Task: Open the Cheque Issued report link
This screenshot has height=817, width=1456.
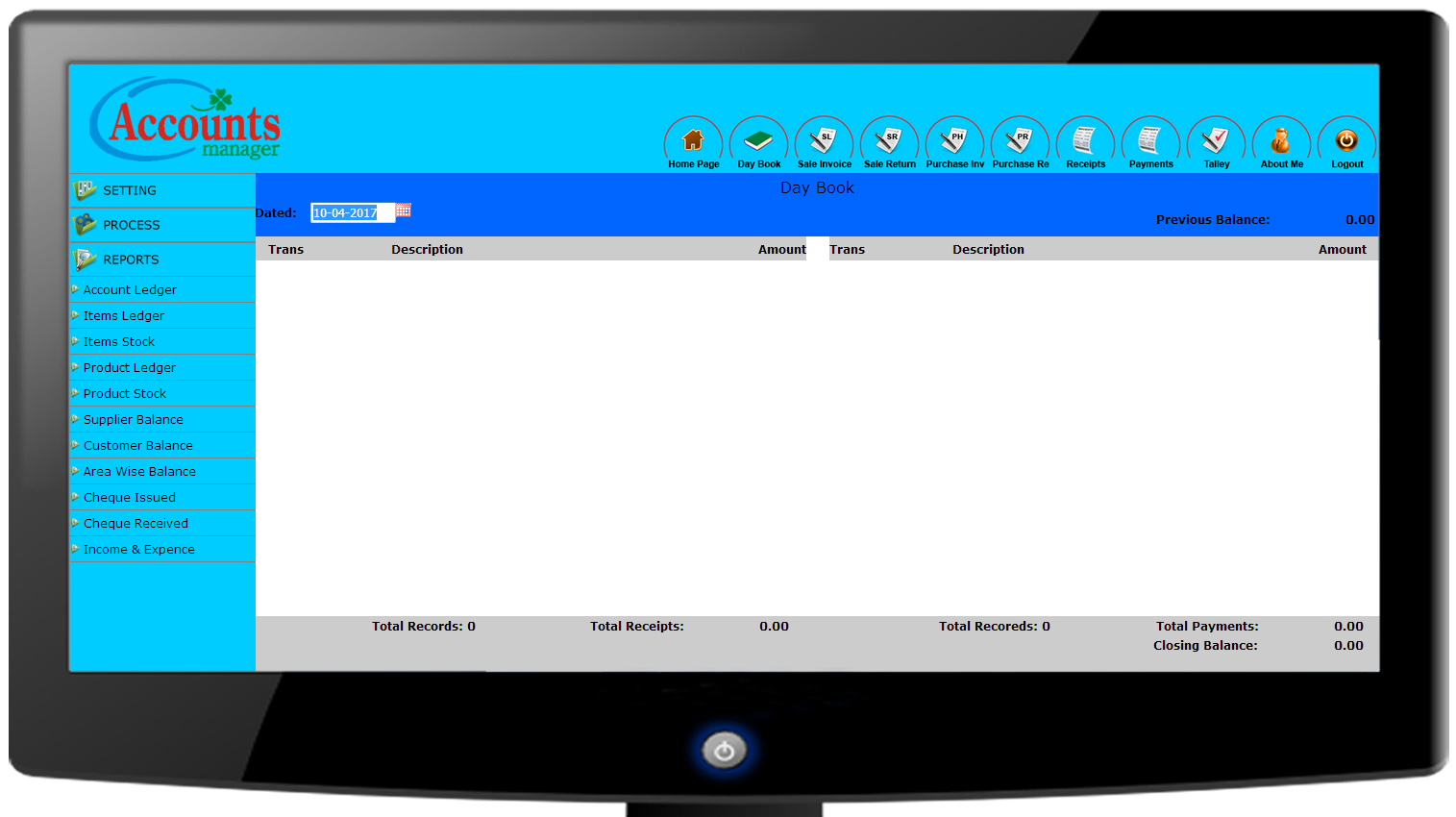Action: click(x=130, y=497)
